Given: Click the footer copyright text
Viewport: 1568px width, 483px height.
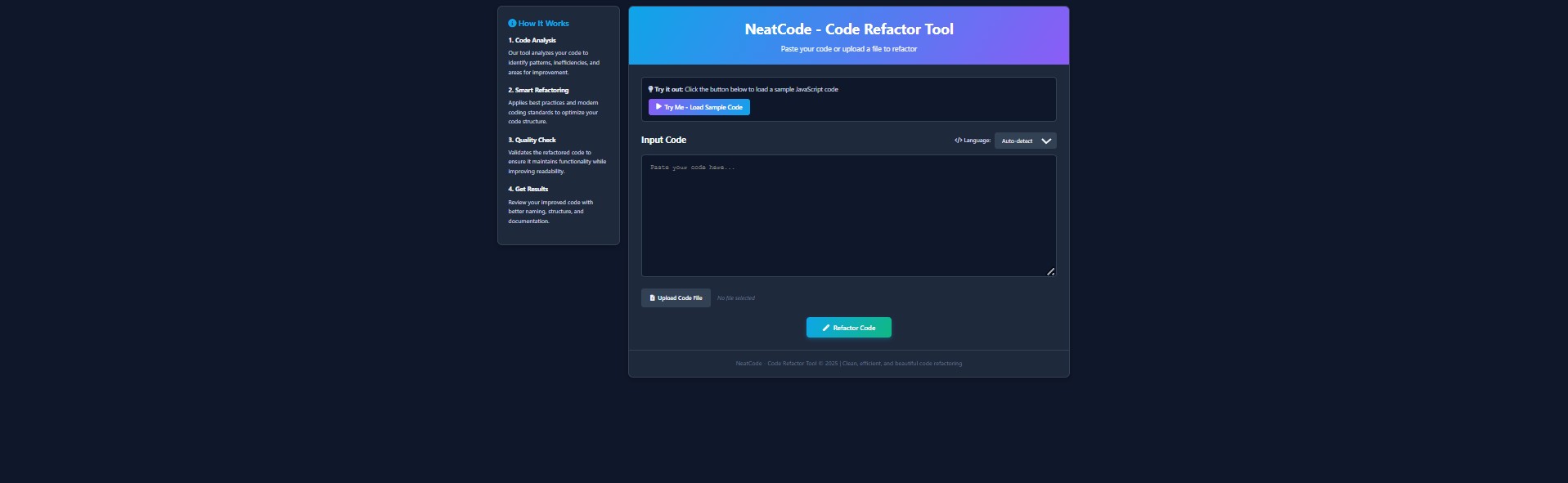Looking at the screenshot, I should point(849,364).
